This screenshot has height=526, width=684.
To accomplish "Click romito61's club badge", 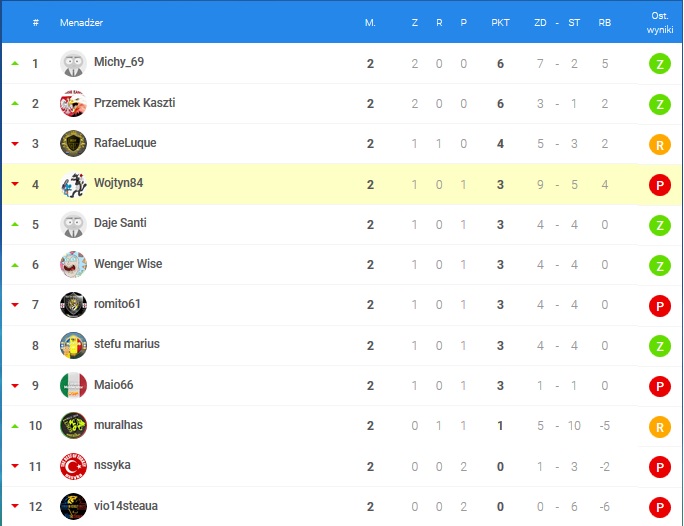I will pyautogui.click(x=73, y=304).
